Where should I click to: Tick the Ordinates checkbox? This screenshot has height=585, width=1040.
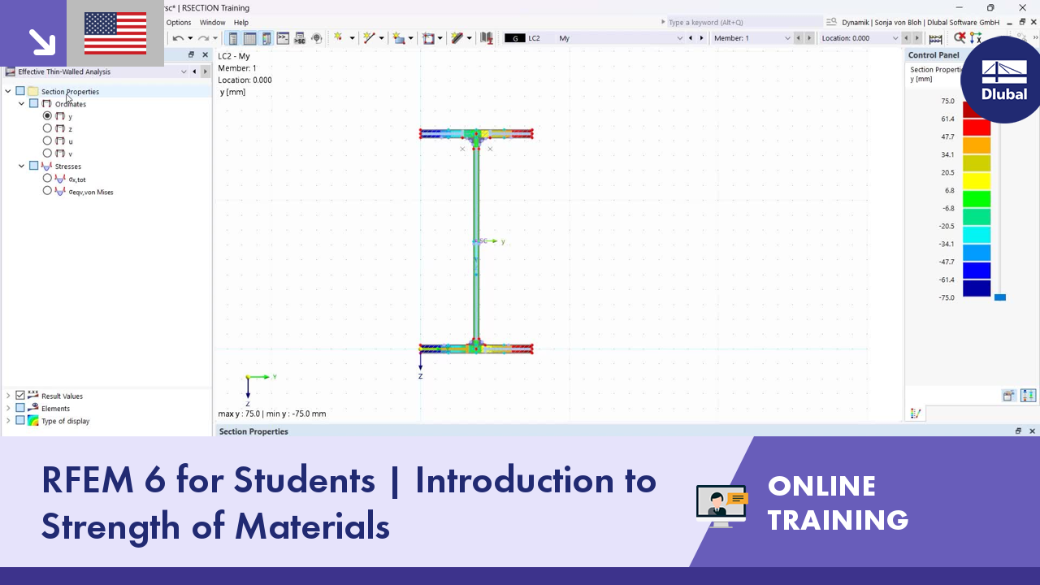(34, 103)
